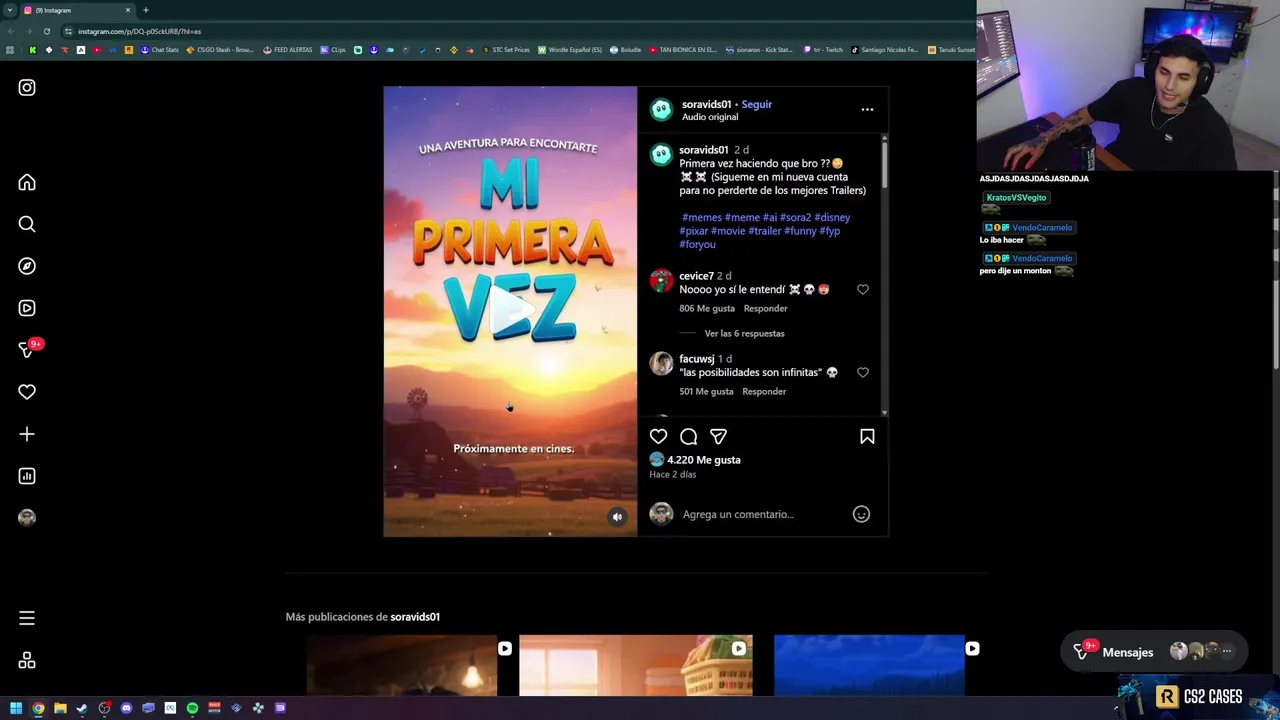
Task: Click the #disney hashtag
Action: [x=832, y=217]
